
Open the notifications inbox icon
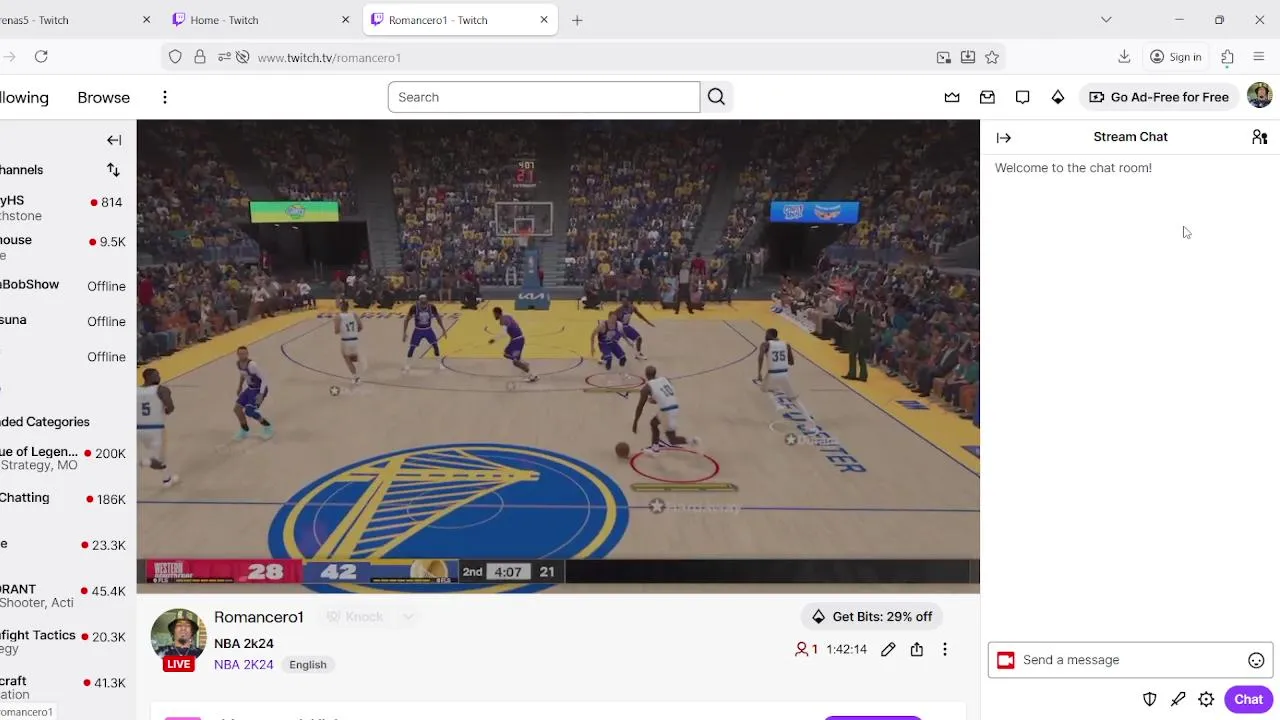(x=987, y=97)
